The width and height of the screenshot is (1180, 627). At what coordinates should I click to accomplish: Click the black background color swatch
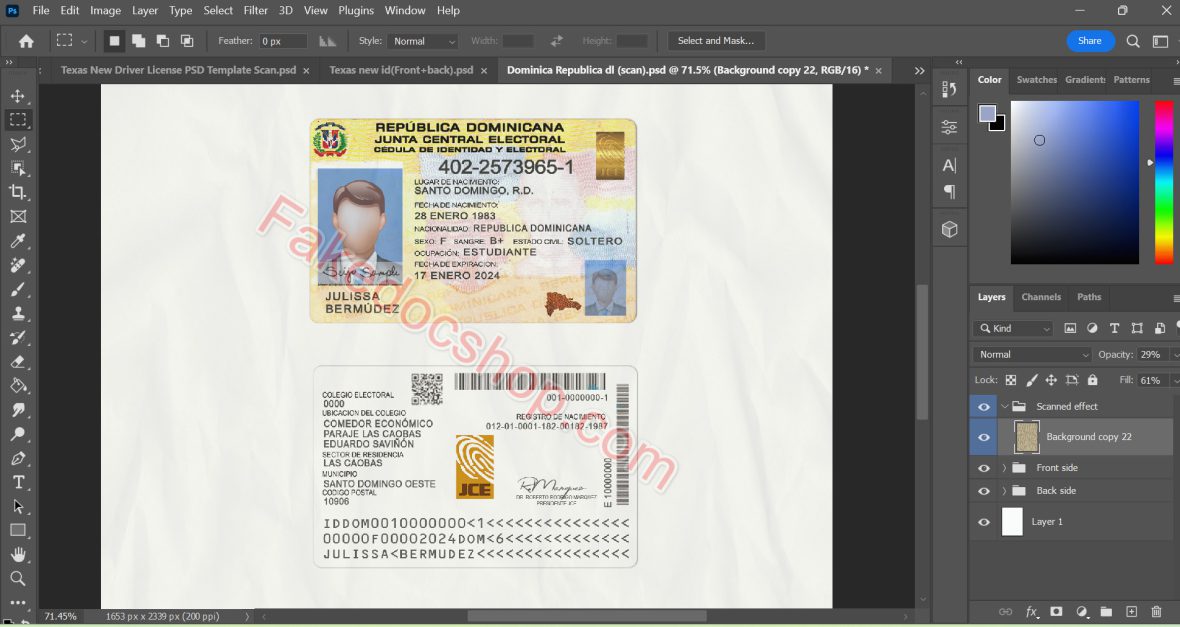coord(999,126)
